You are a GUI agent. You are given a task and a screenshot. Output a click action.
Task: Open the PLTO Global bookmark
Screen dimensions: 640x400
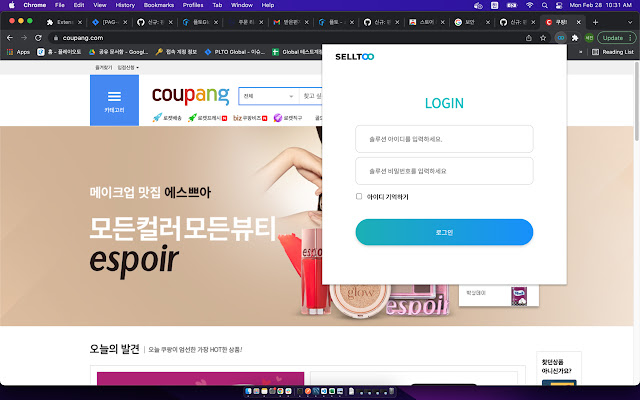235,52
